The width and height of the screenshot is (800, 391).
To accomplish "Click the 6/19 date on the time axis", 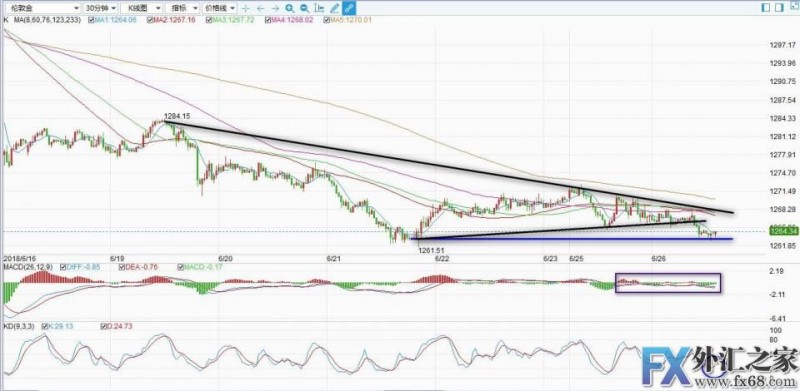I will click(x=117, y=259).
